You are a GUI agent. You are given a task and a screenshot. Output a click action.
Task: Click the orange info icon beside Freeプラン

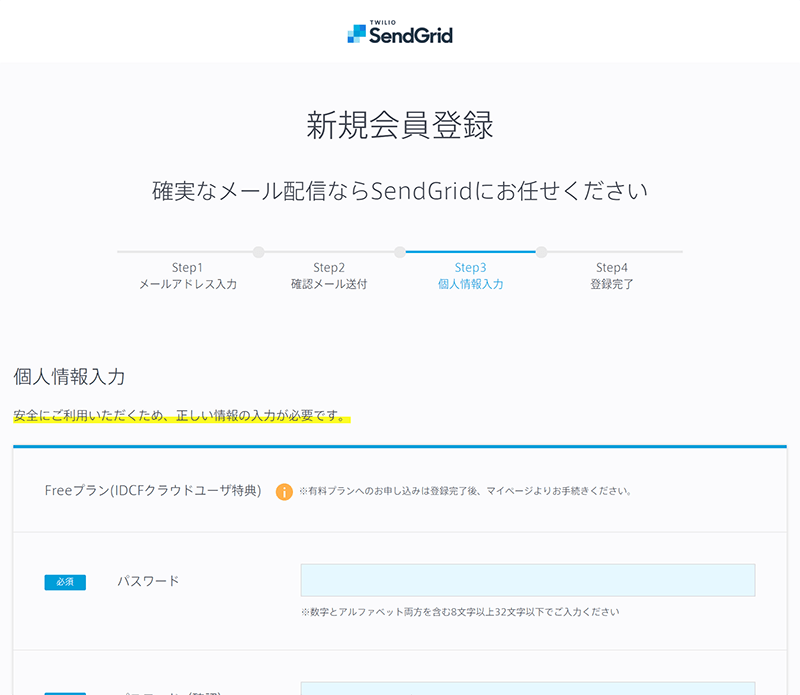[x=284, y=491]
